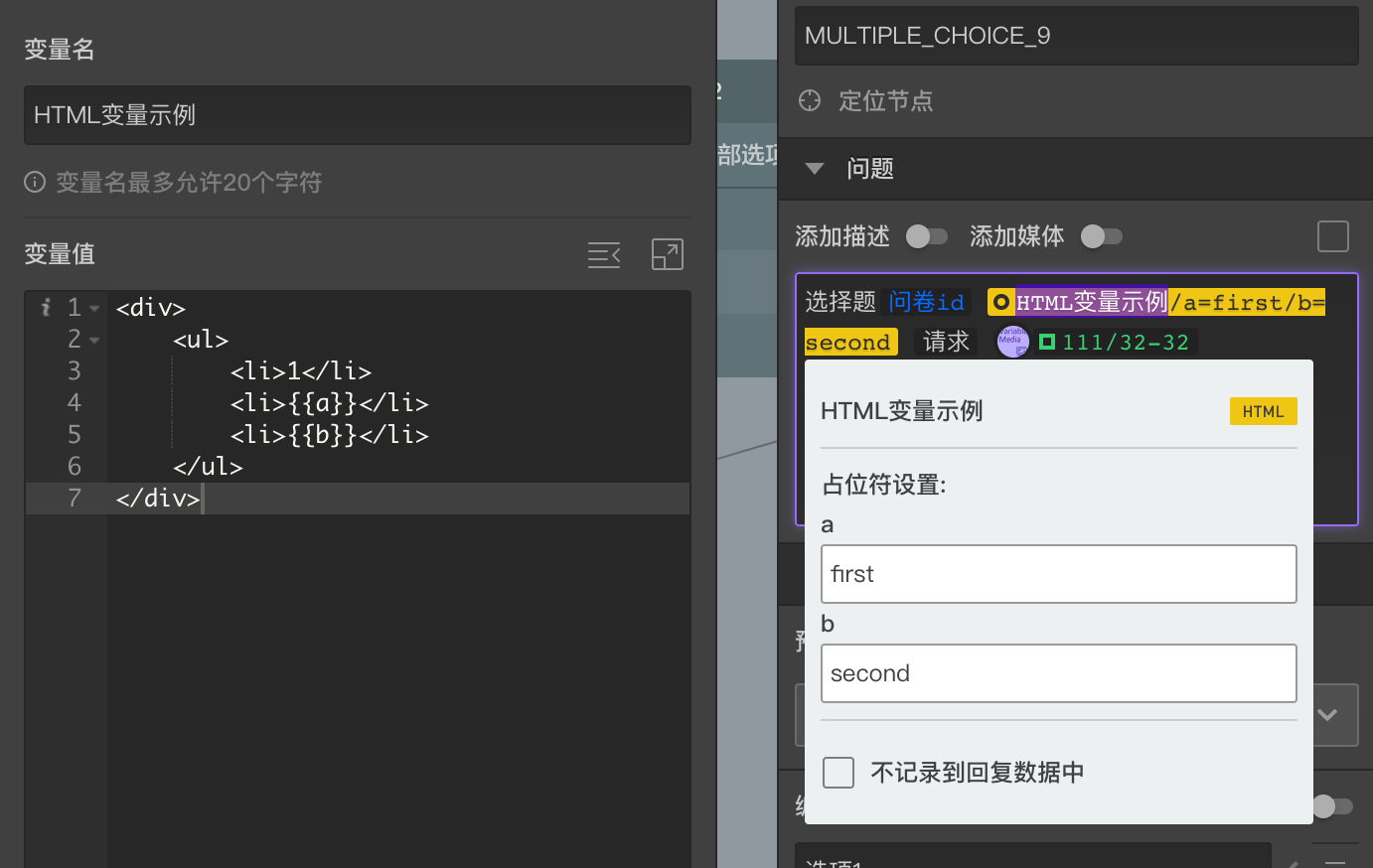This screenshot has width=1373, height=868.
Task: Click the Variable Media round icon
Action: coord(1012,342)
